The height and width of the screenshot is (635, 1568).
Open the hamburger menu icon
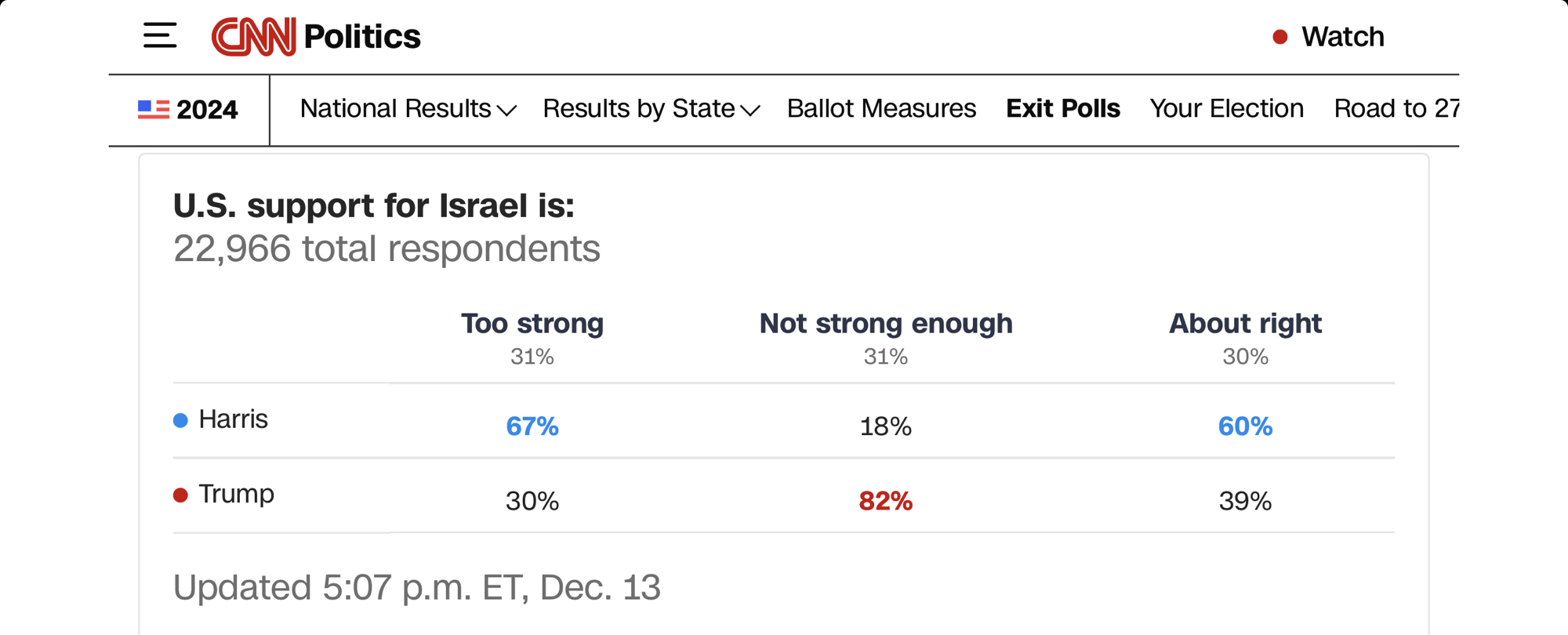160,36
